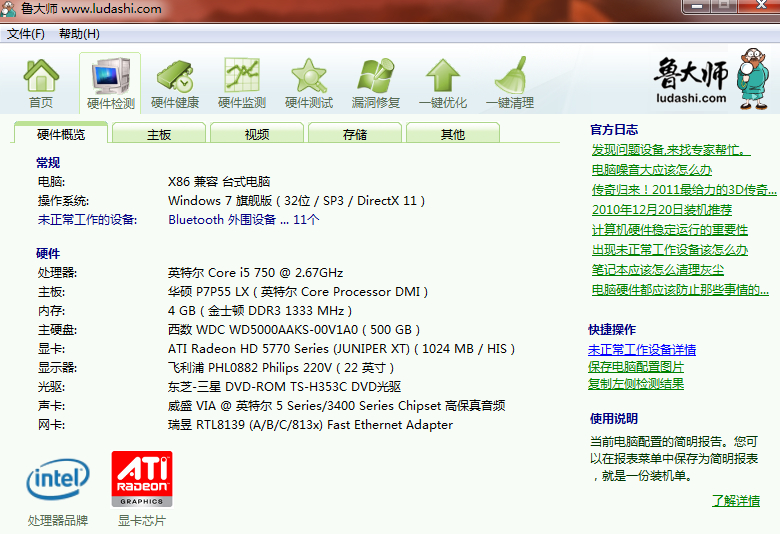Click the 显卡芯片 caption under ATI logo
Viewport: 780px width, 534px height.
[x=142, y=521]
